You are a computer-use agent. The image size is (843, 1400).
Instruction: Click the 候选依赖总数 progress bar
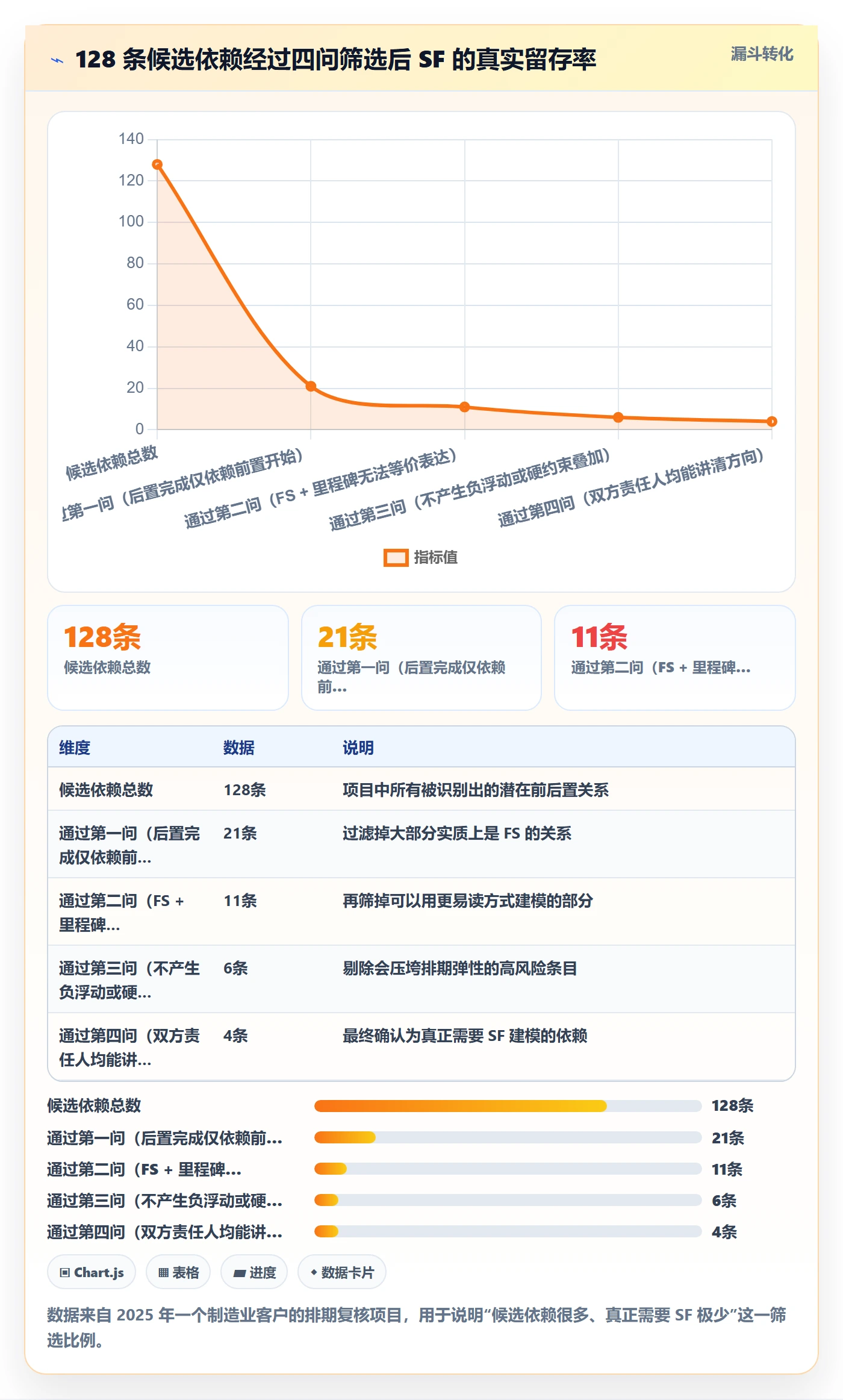(x=508, y=1105)
